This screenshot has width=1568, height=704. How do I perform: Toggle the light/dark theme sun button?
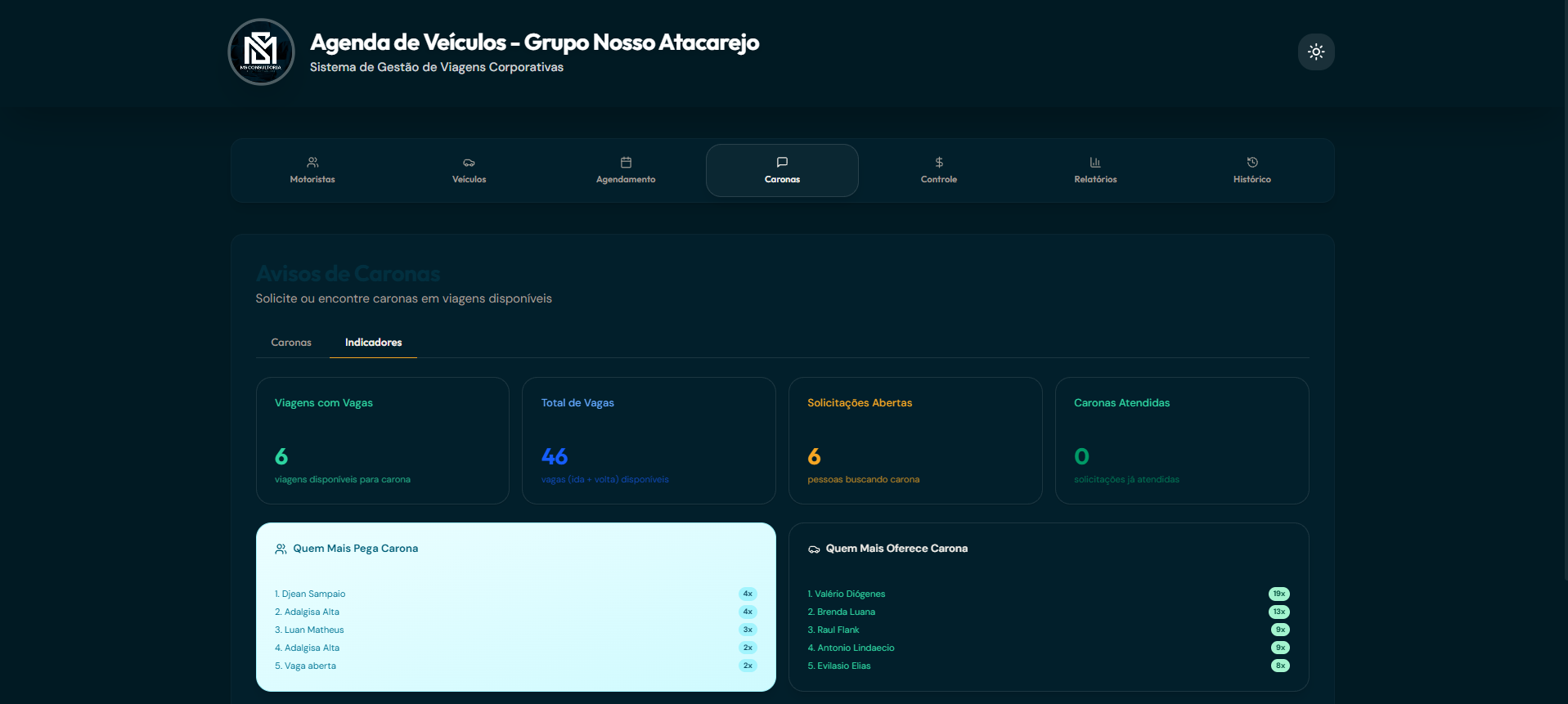1316,52
